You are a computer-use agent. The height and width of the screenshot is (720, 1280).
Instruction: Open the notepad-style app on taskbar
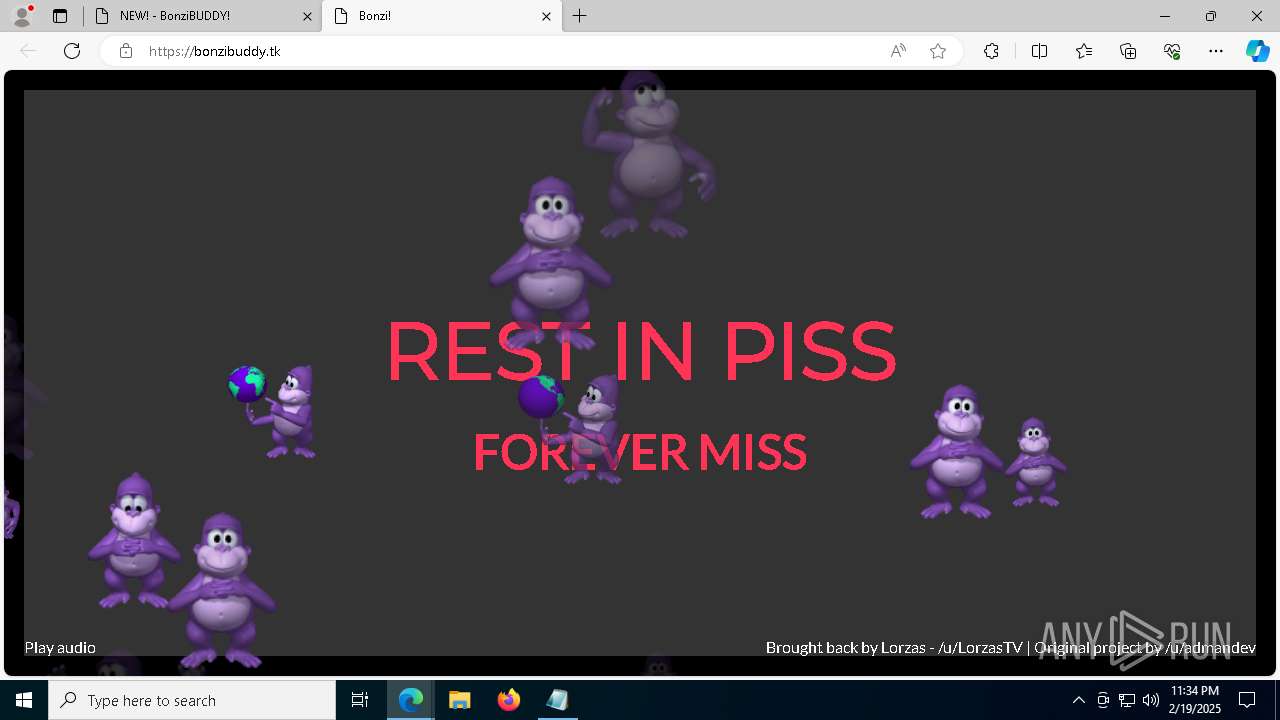[x=557, y=700]
